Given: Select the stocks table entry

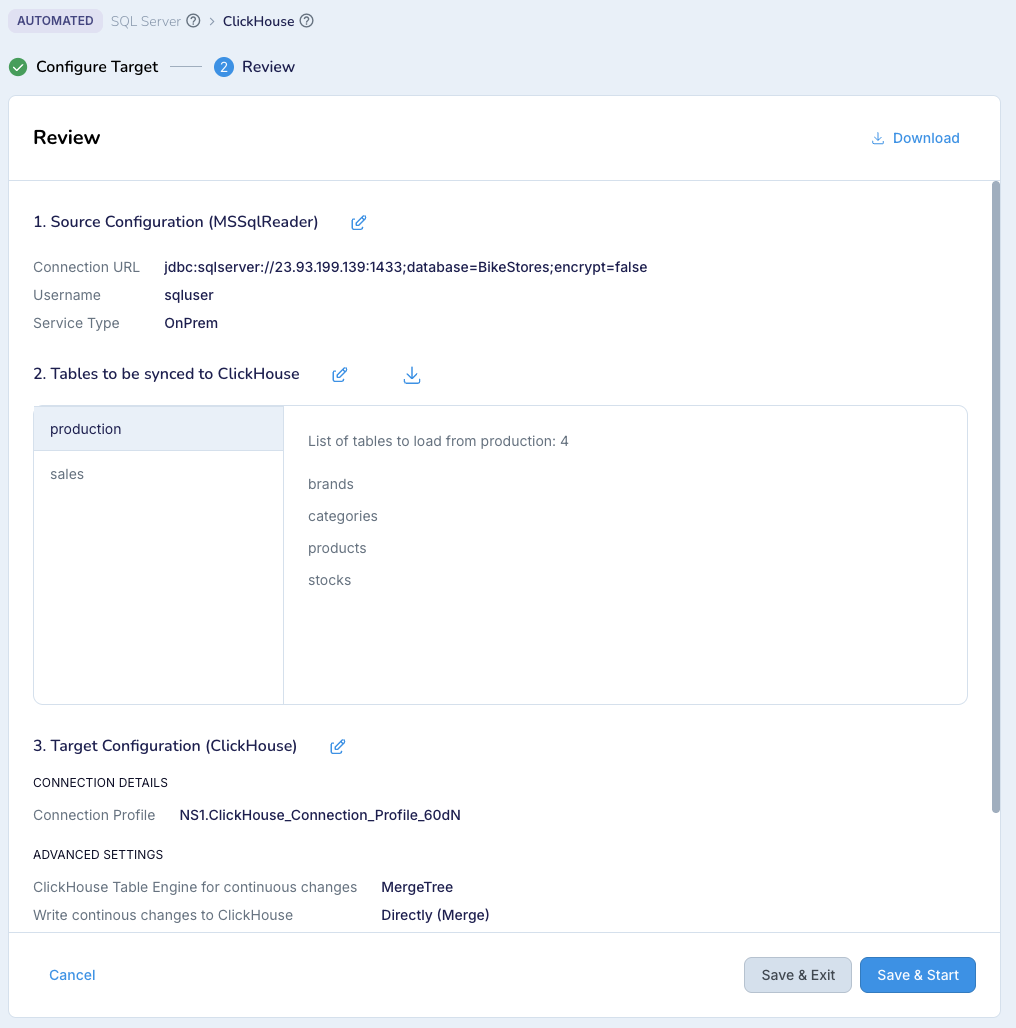Looking at the screenshot, I should 329,580.
